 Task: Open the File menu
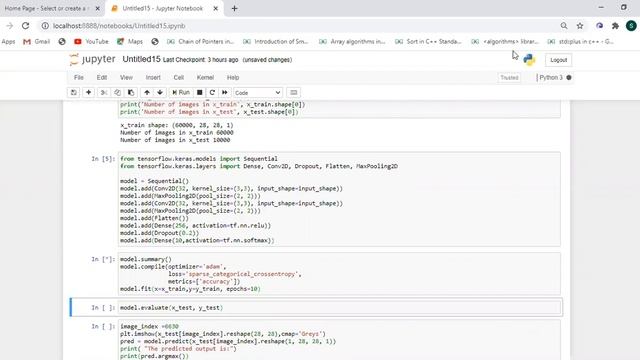coord(79,78)
